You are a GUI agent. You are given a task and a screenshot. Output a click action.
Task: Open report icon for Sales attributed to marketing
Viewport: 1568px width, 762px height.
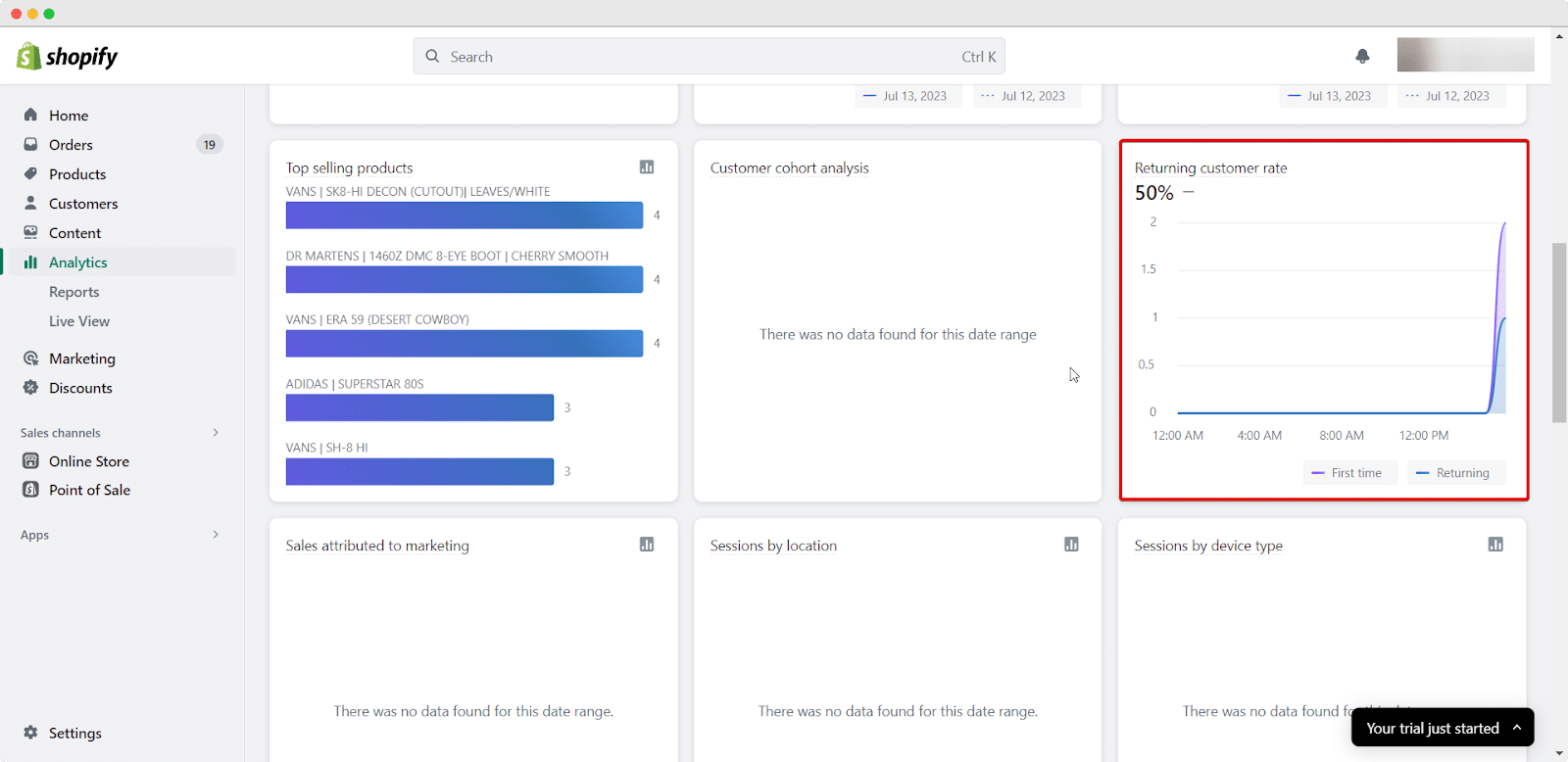[x=647, y=545]
